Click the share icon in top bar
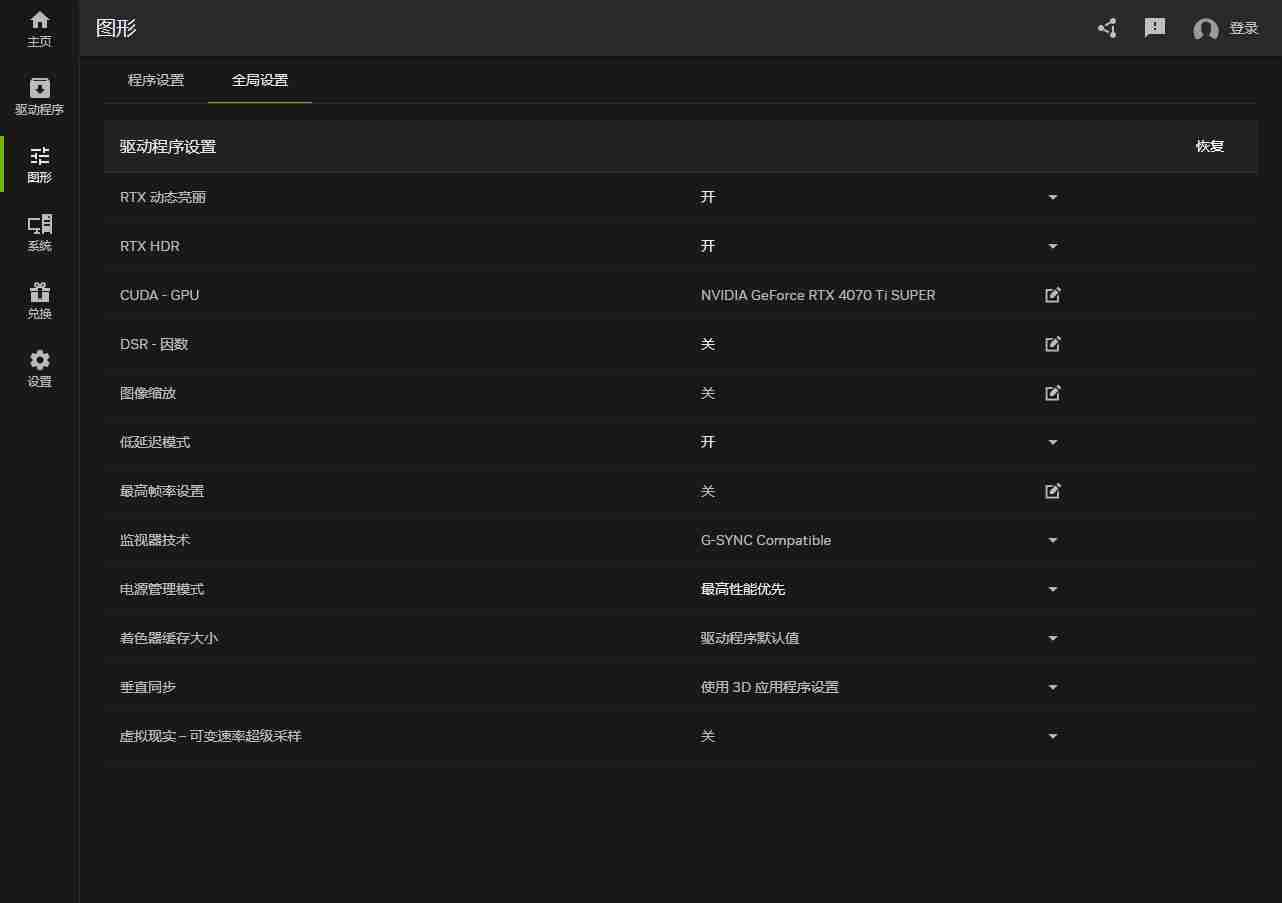 pos(1106,28)
